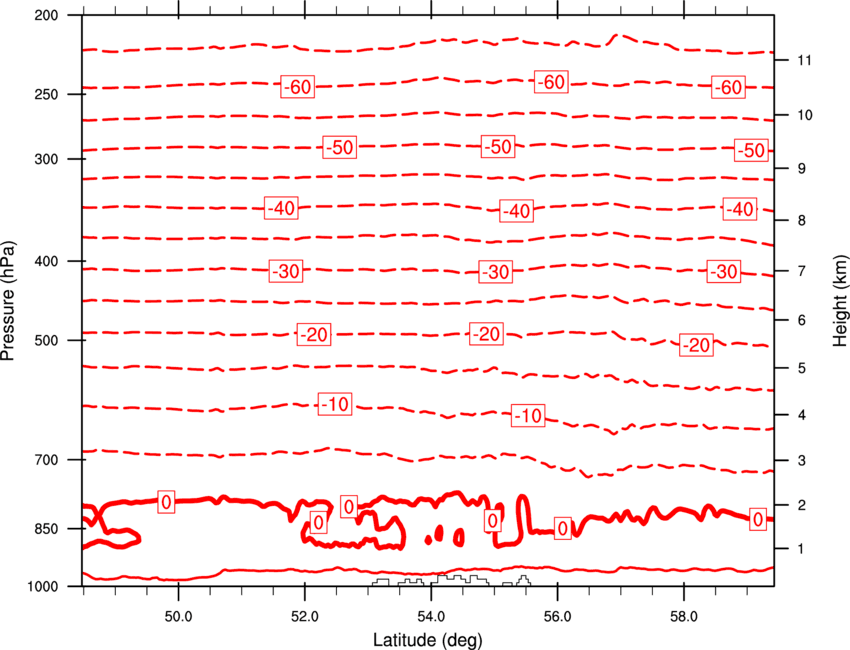The width and height of the screenshot is (850, 650).
Task: Click the 'Latitude (deg)' axis title
Action: (427, 640)
